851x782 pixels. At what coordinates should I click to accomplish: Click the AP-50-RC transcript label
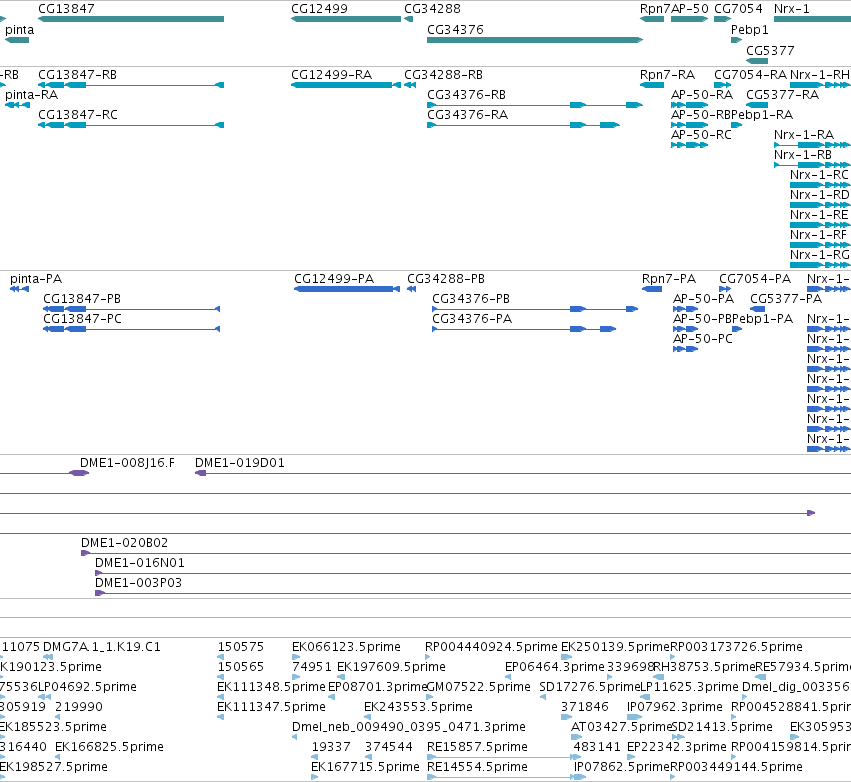coord(701,135)
